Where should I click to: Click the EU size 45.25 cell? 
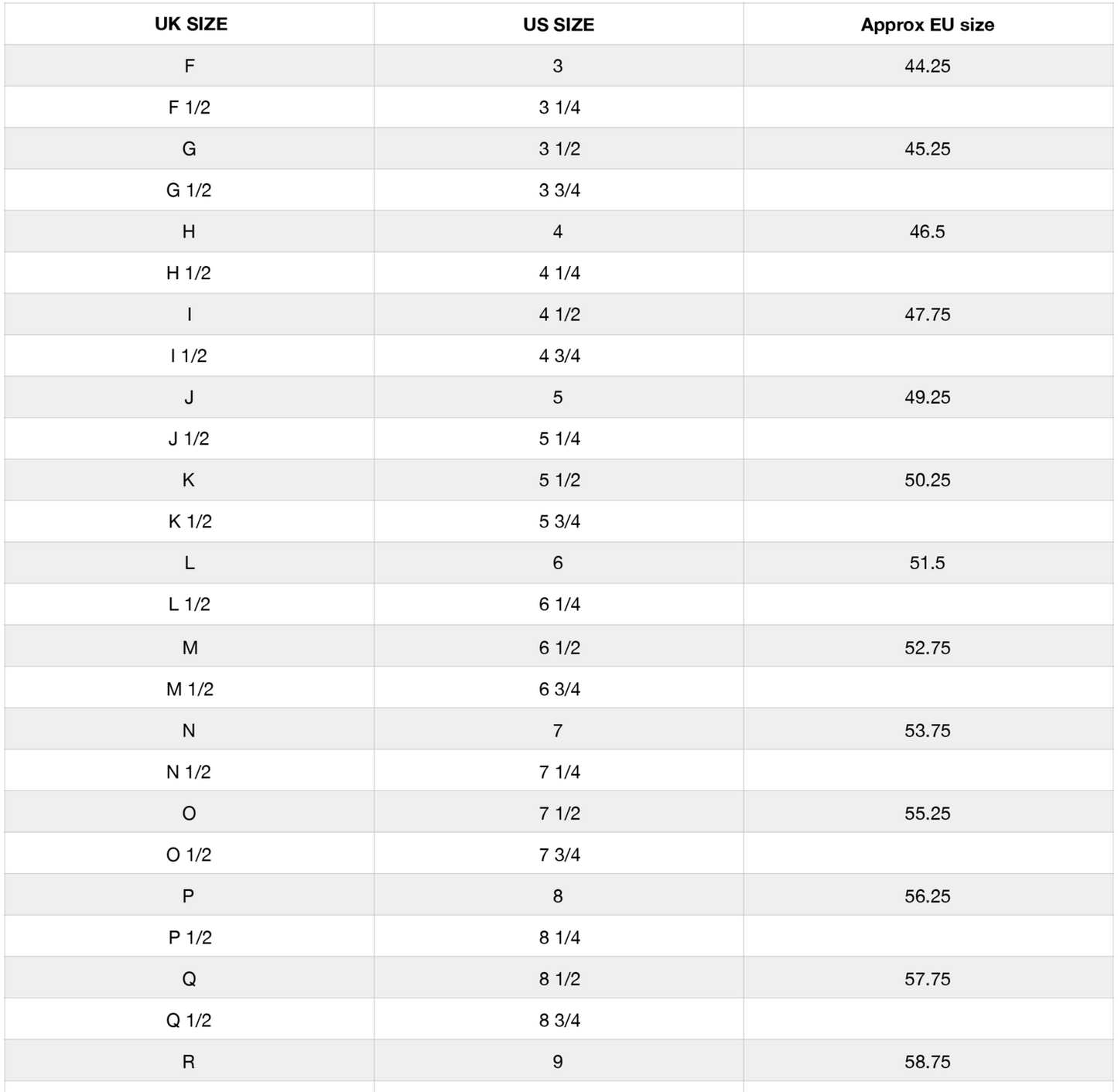(927, 148)
